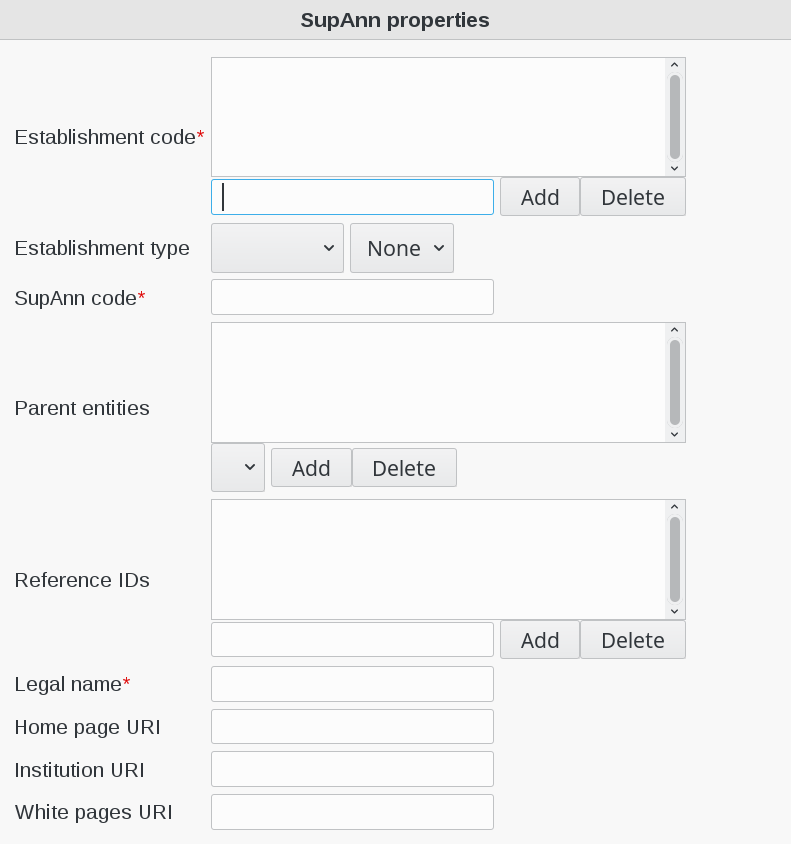
Task: Click the Parent entities scrollbar thumb
Action: click(x=675, y=382)
